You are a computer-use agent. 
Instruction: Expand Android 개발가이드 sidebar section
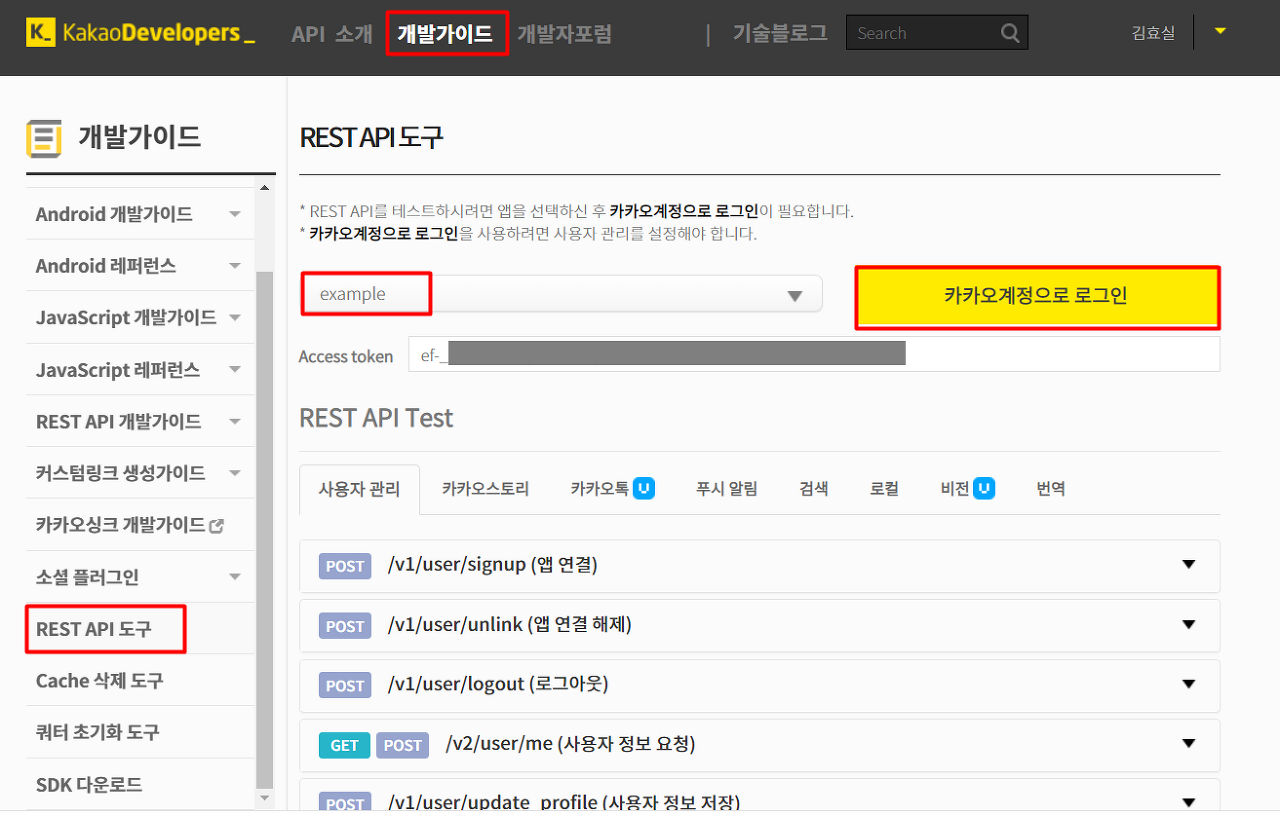[234, 214]
